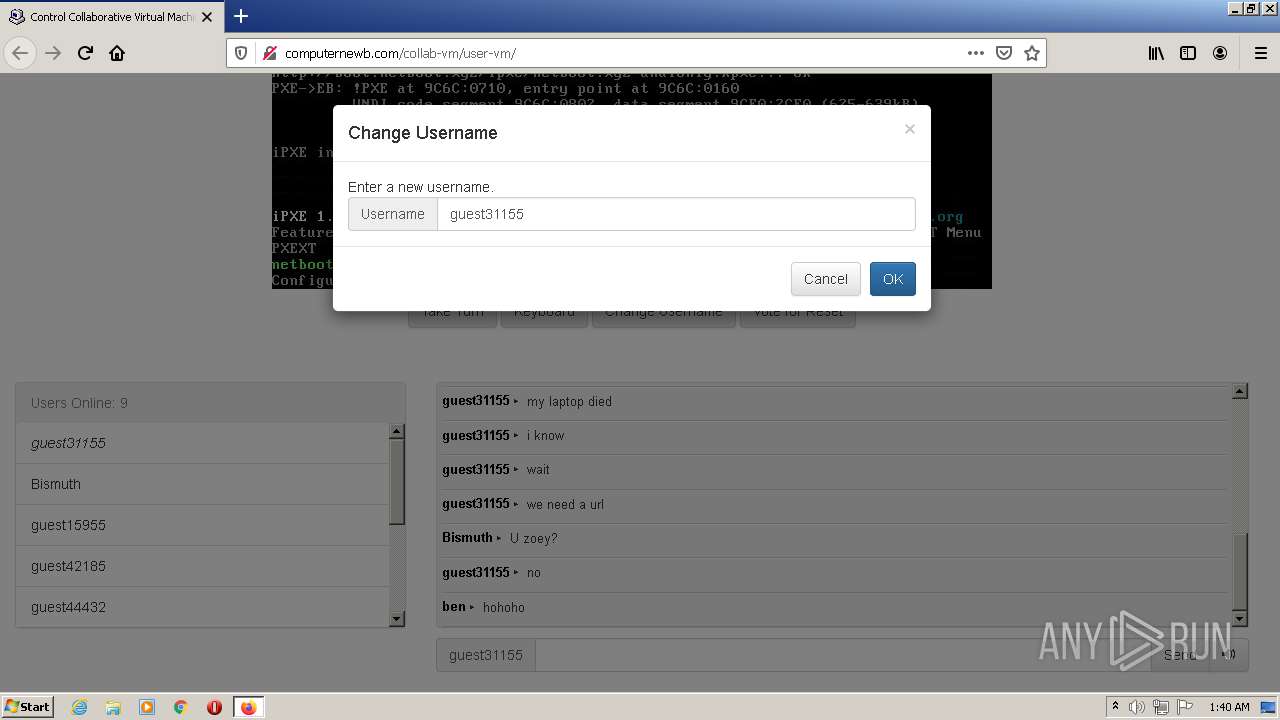Click the browser Back arrow
This screenshot has width=1280, height=720.
[x=20, y=53]
